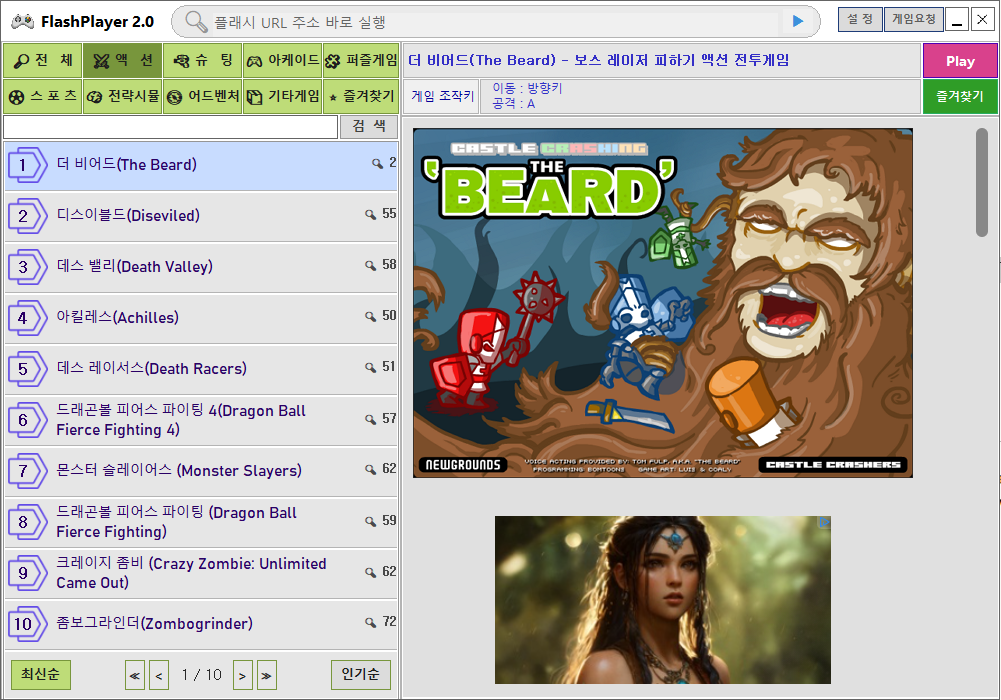Select Dragon Ball Fierce Fighting 4 row
1001x700 pixels.
click(x=200, y=421)
